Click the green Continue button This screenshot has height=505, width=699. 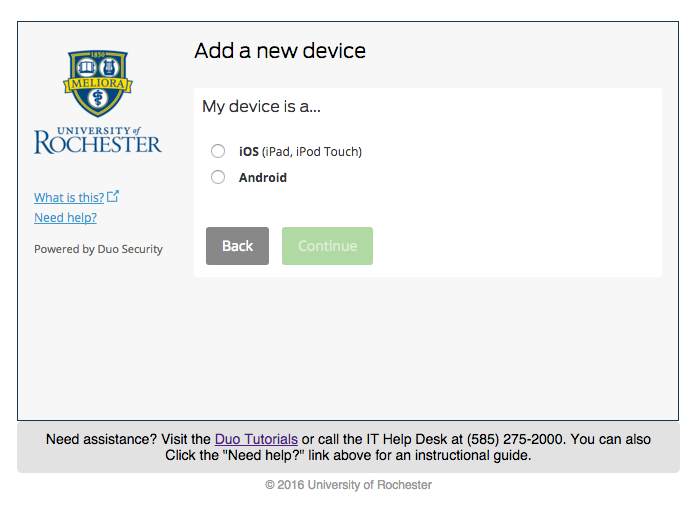click(x=327, y=246)
